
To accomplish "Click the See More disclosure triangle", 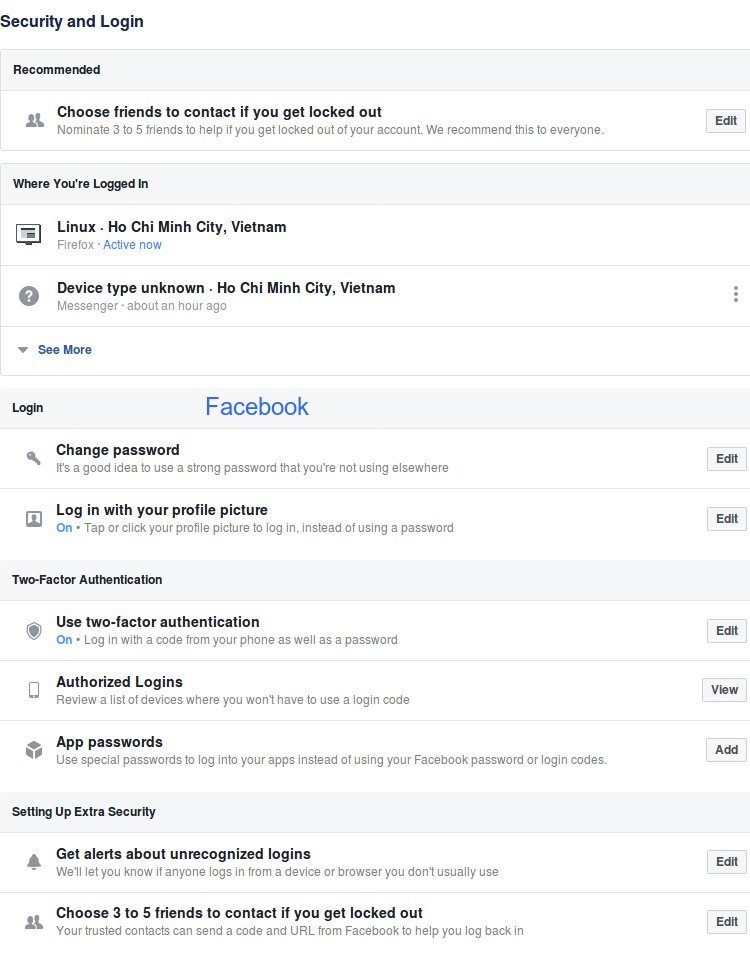I will tap(23, 350).
